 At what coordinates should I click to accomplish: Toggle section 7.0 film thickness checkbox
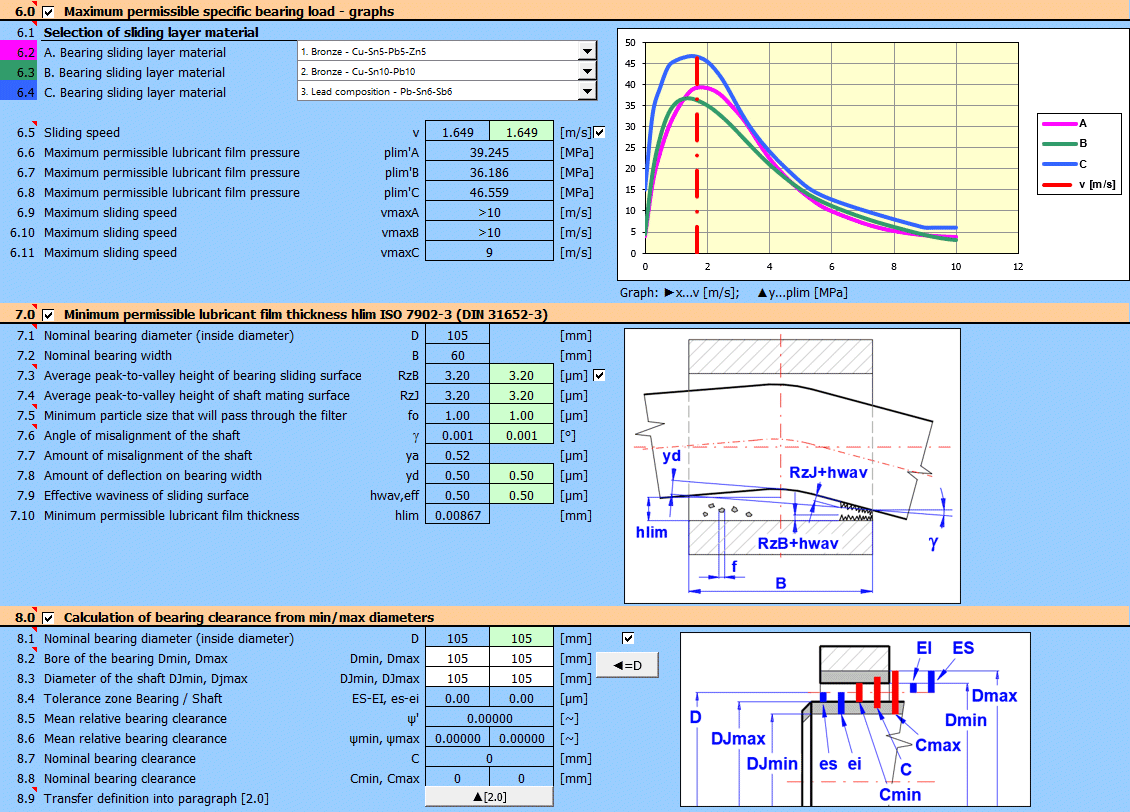(x=48, y=315)
